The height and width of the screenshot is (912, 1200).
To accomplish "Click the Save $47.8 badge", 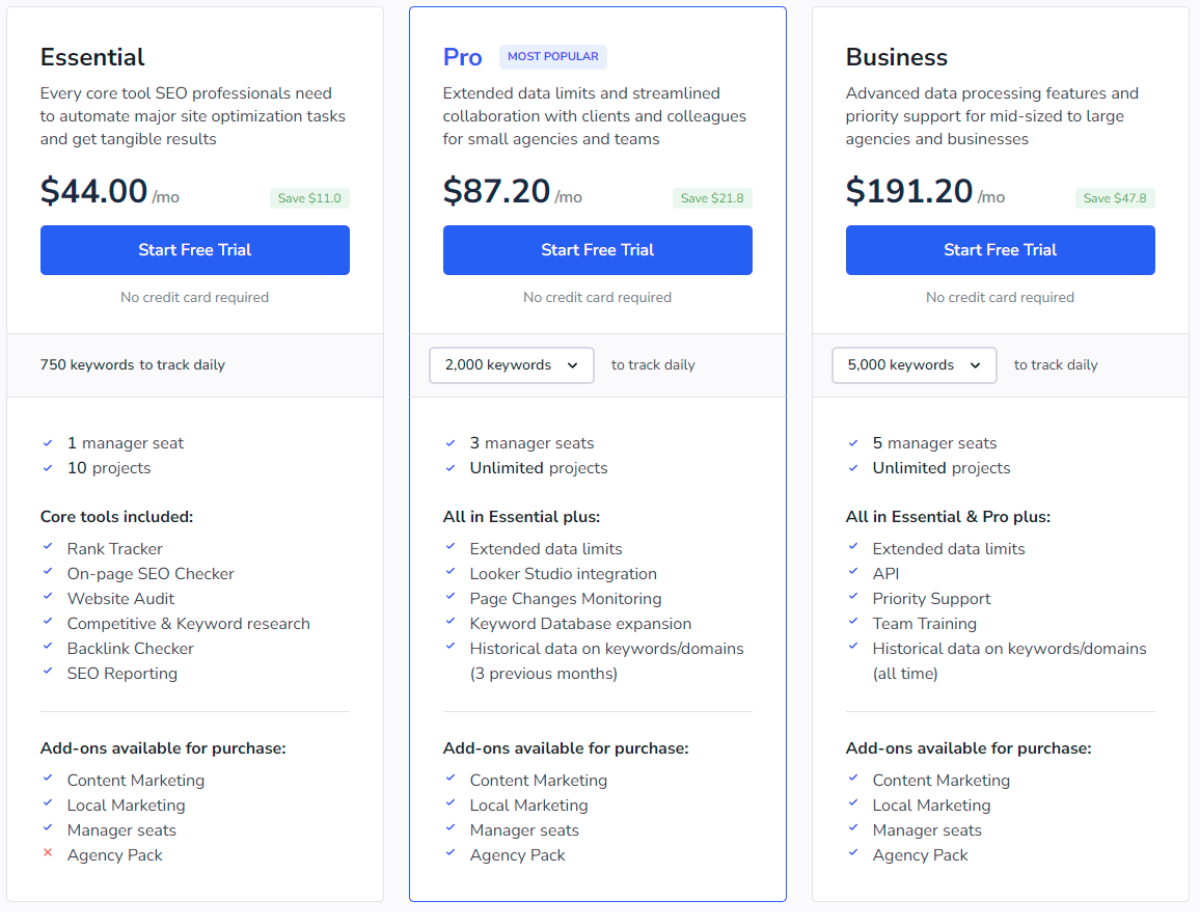I will point(1115,198).
